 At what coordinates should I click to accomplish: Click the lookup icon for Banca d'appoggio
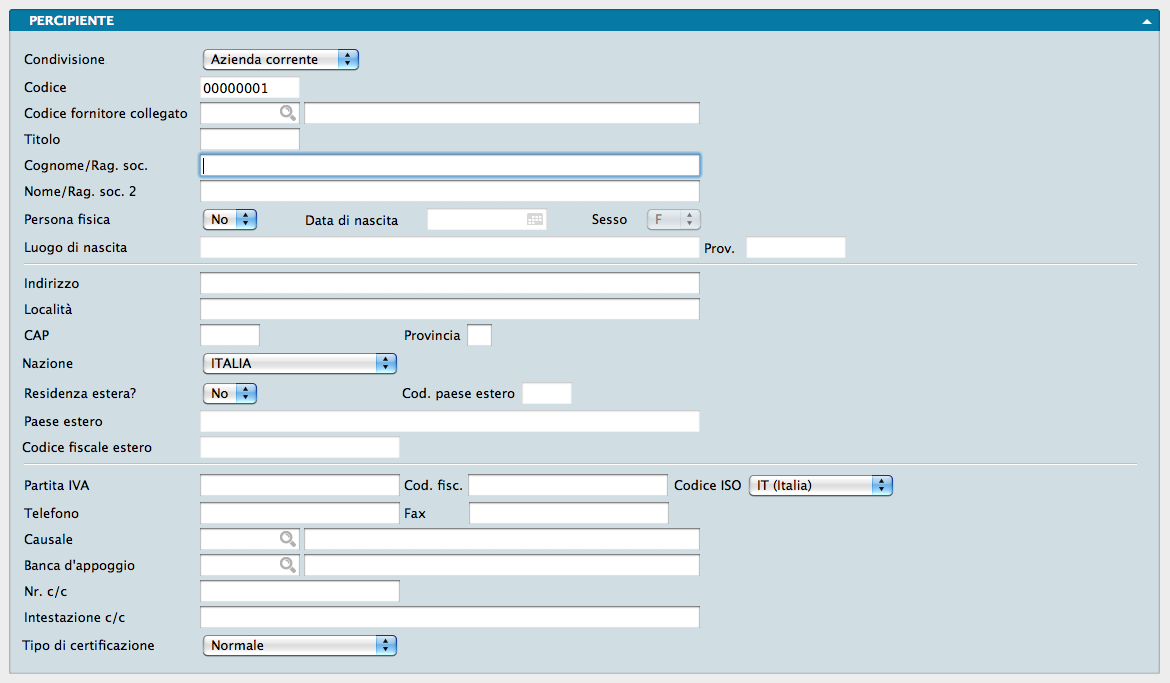pos(288,566)
